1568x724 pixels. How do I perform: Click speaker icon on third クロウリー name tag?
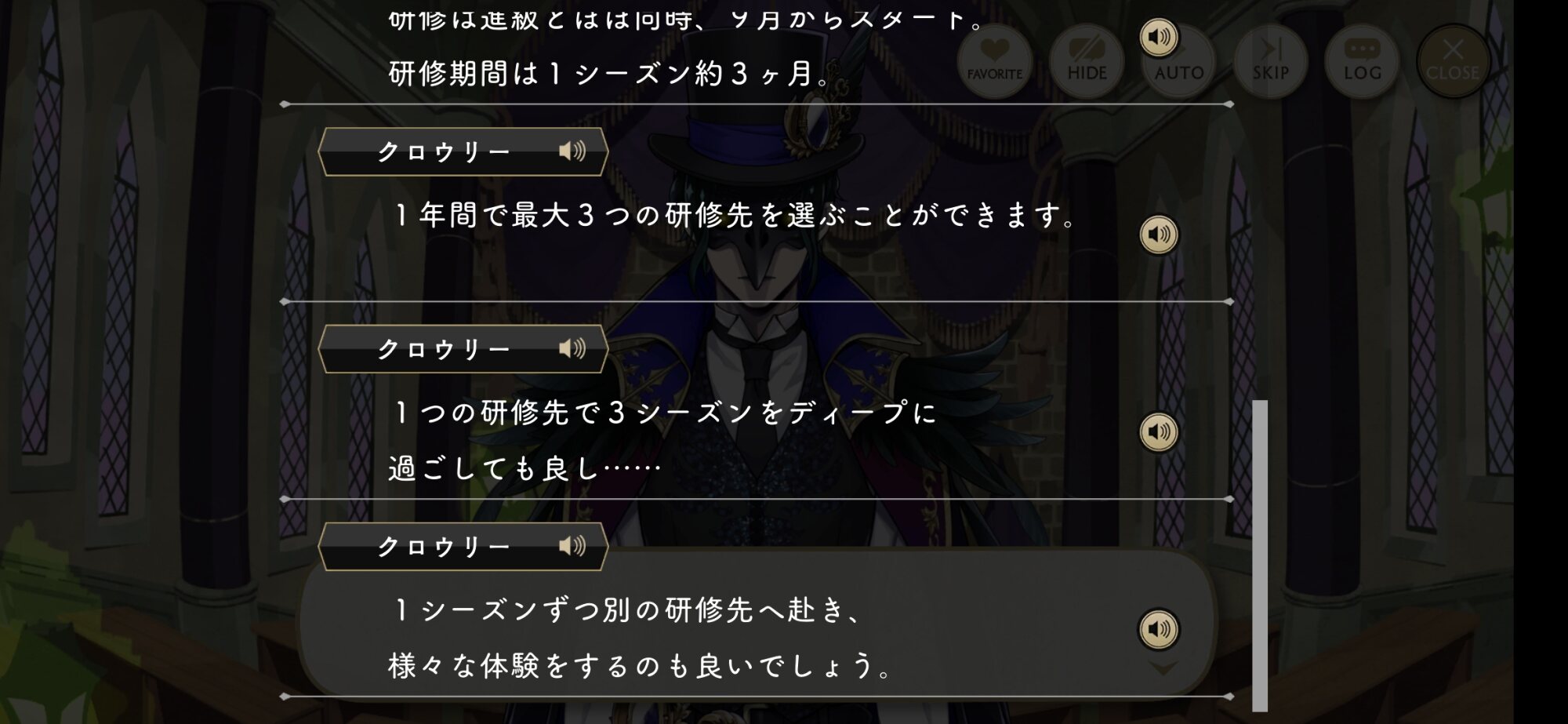(x=572, y=546)
